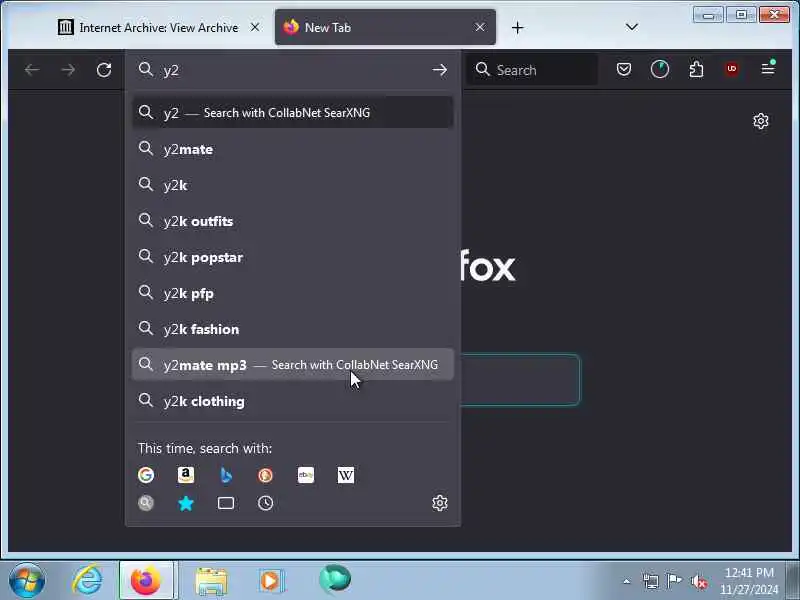Search in Bookmarks via star icon

[186, 503]
